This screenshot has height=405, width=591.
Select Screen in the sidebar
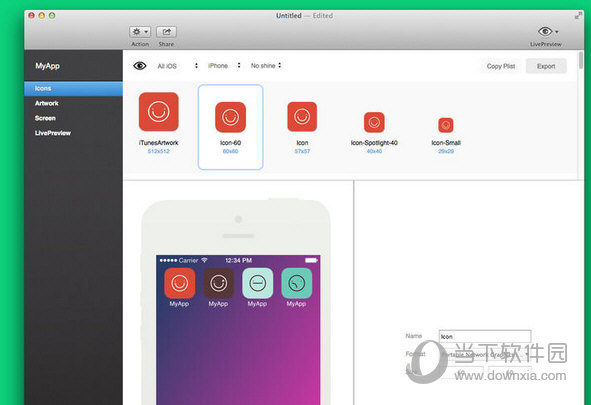click(45, 118)
